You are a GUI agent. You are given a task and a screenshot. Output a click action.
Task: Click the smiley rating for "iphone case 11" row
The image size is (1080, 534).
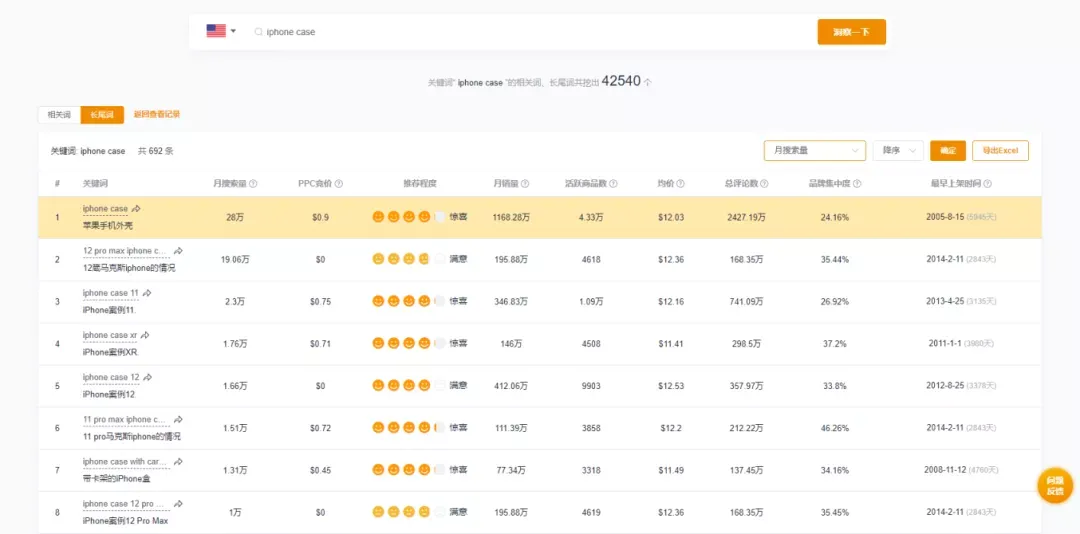point(408,301)
